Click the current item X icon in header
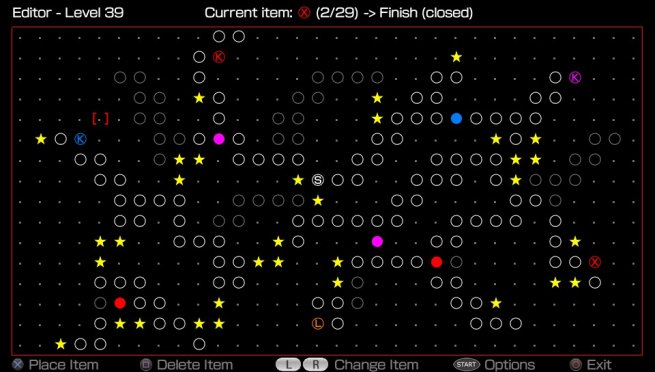The width and height of the screenshot is (655, 372). point(304,13)
